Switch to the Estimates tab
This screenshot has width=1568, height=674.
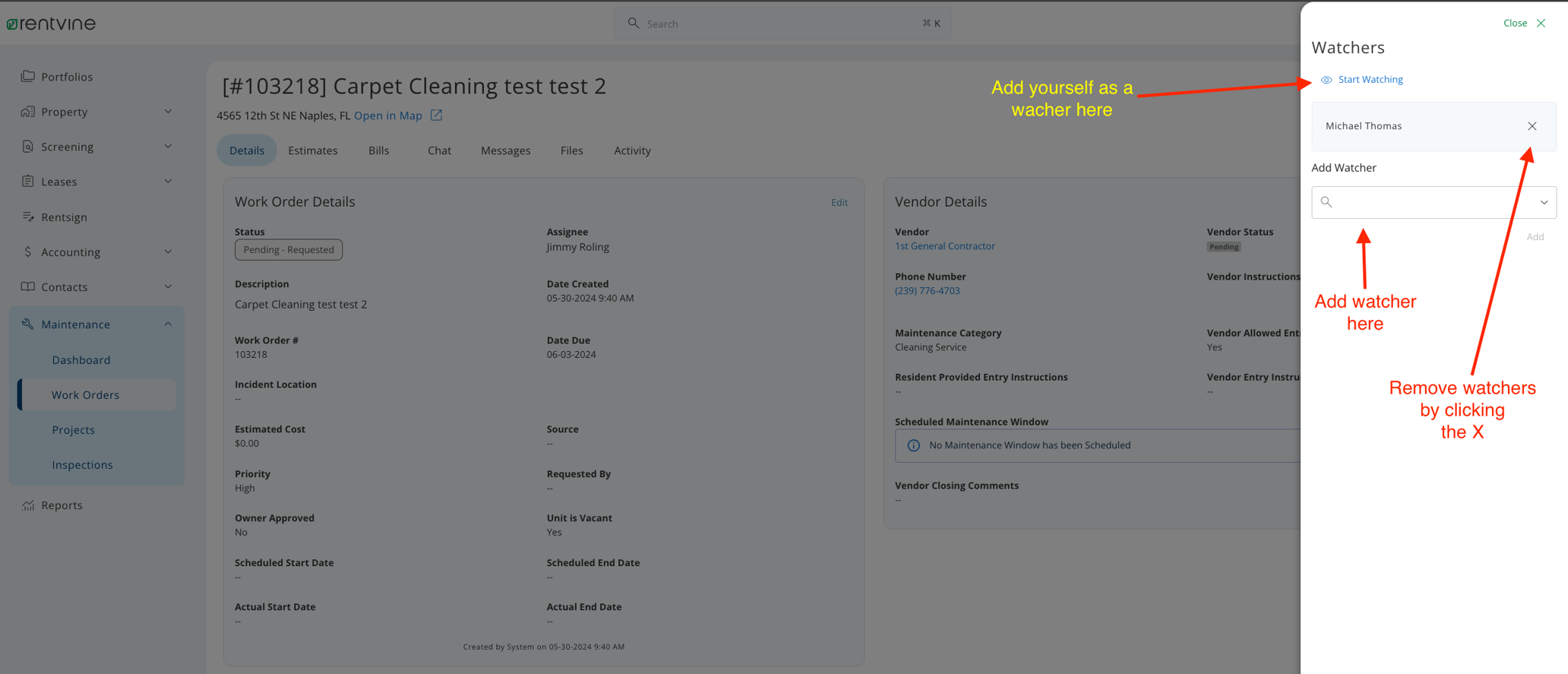[312, 150]
